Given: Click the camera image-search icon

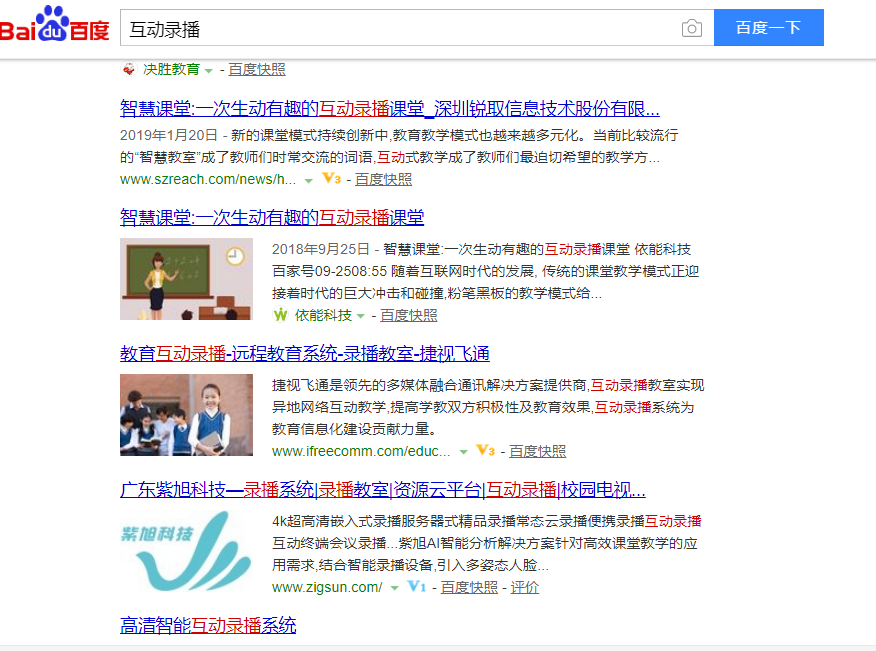Looking at the screenshot, I should coord(691,28).
